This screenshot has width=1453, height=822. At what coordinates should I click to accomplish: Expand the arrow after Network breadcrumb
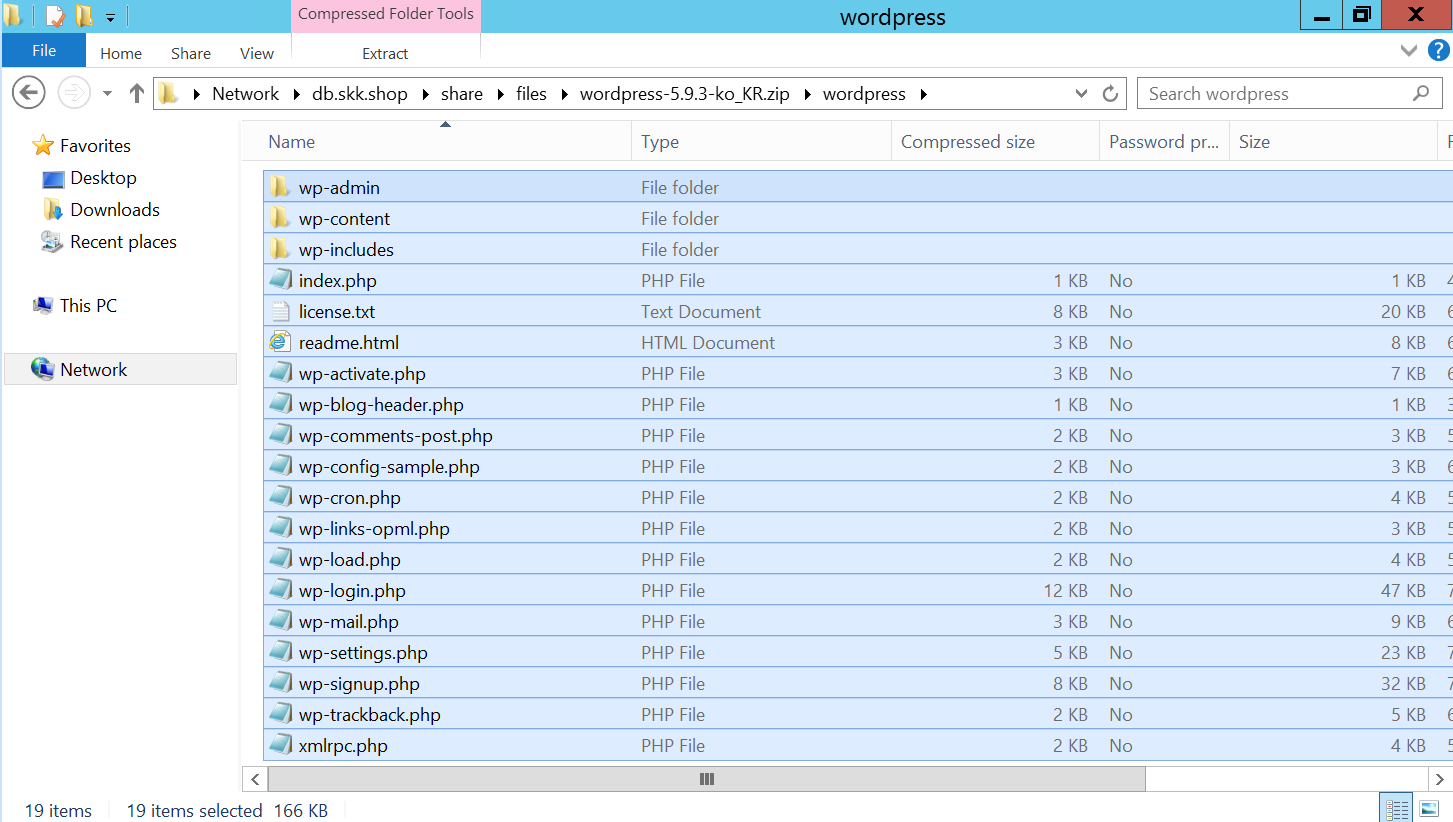[x=296, y=94]
